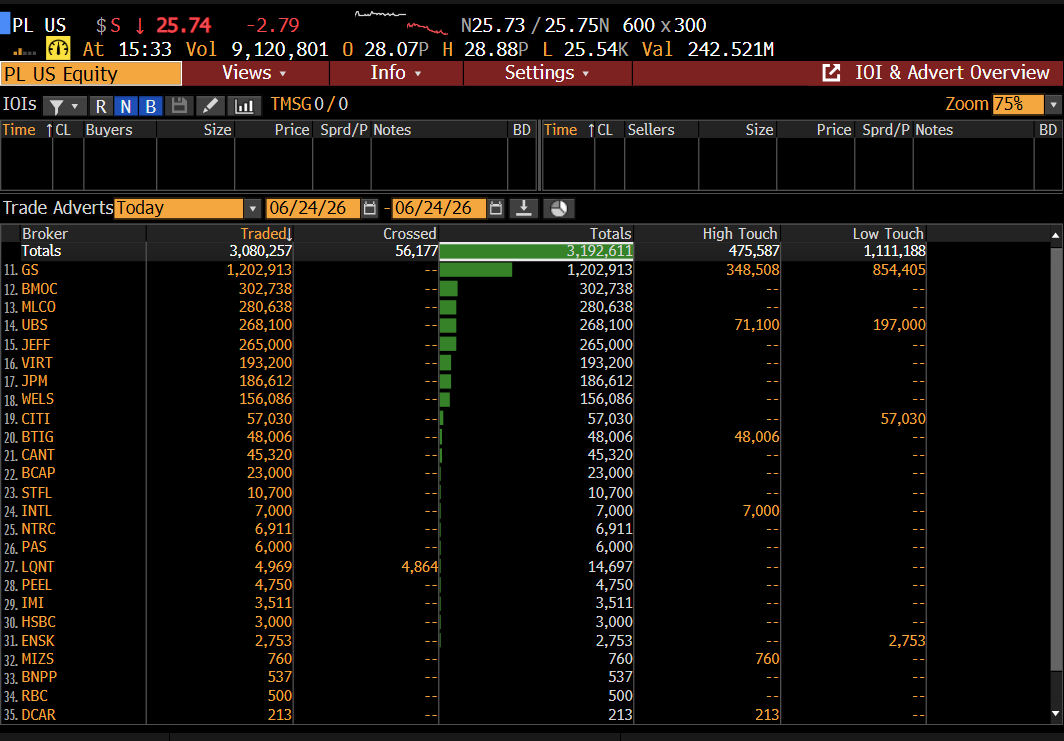Click the PL US Equity security field
Screen dimensions: 1064x741
point(91,73)
